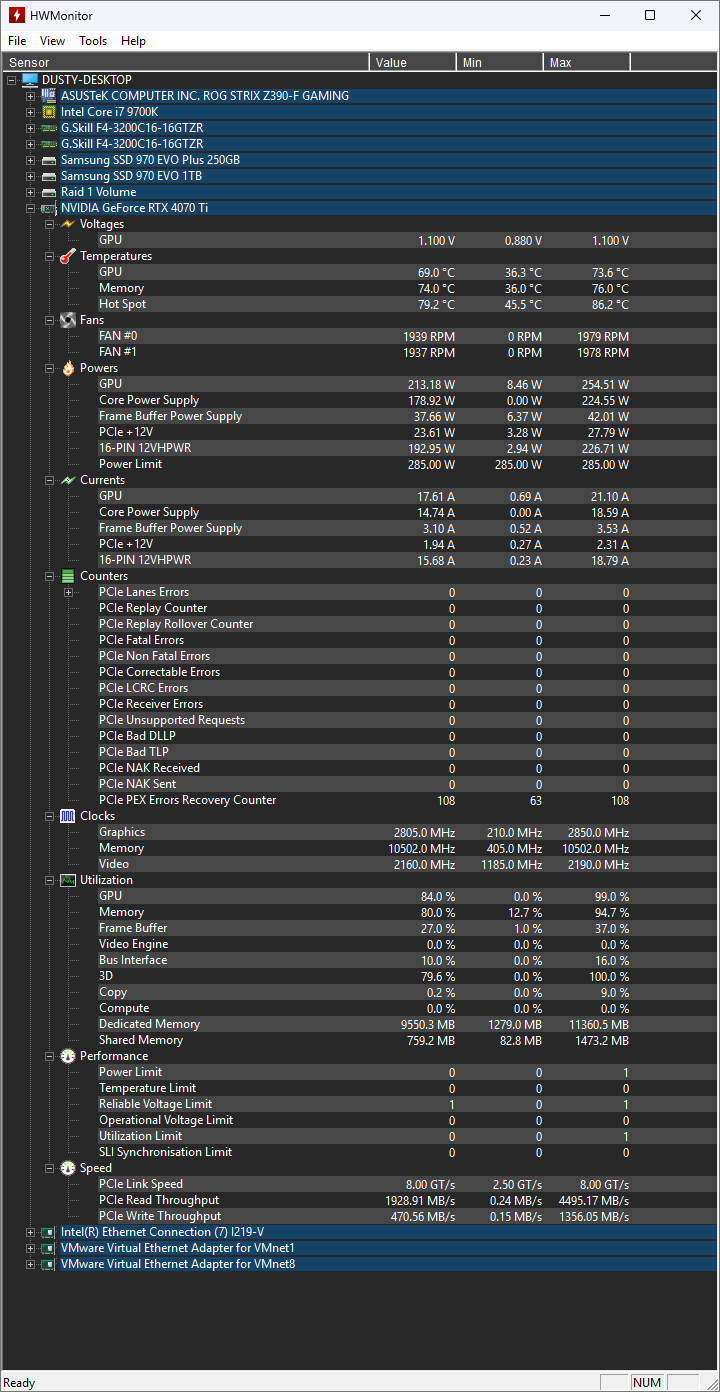Expand the Samsung SSD 970 EVO 1TB node
This screenshot has height=1392, width=720.
point(31,176)
